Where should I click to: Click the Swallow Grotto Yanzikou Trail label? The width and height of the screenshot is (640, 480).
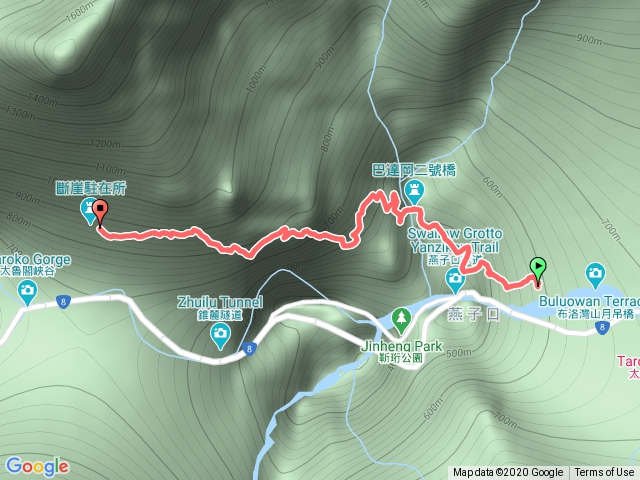[454, 240]
